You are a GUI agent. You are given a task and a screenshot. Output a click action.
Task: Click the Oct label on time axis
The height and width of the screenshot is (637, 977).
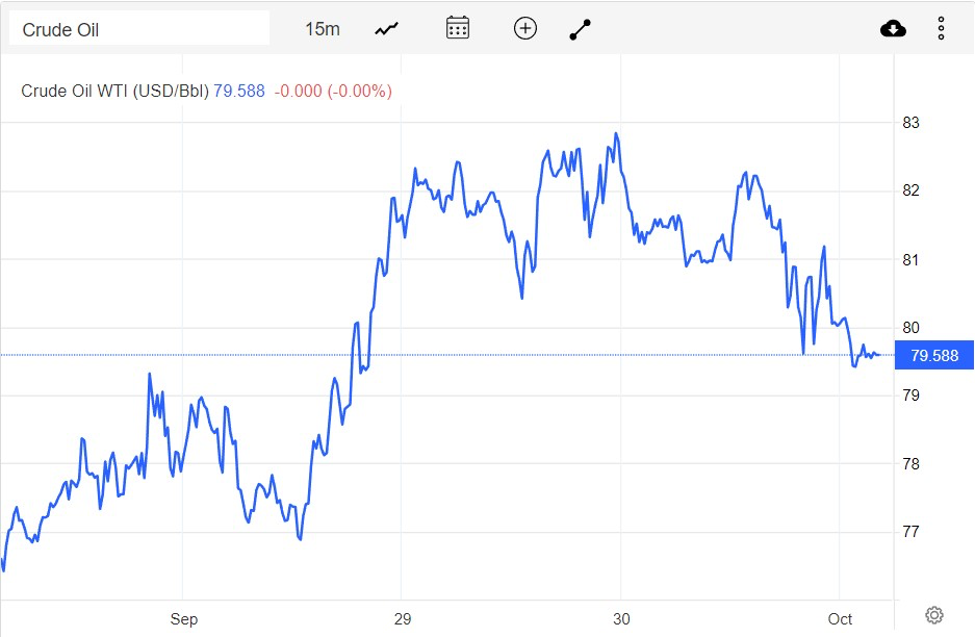click(840, 619)
